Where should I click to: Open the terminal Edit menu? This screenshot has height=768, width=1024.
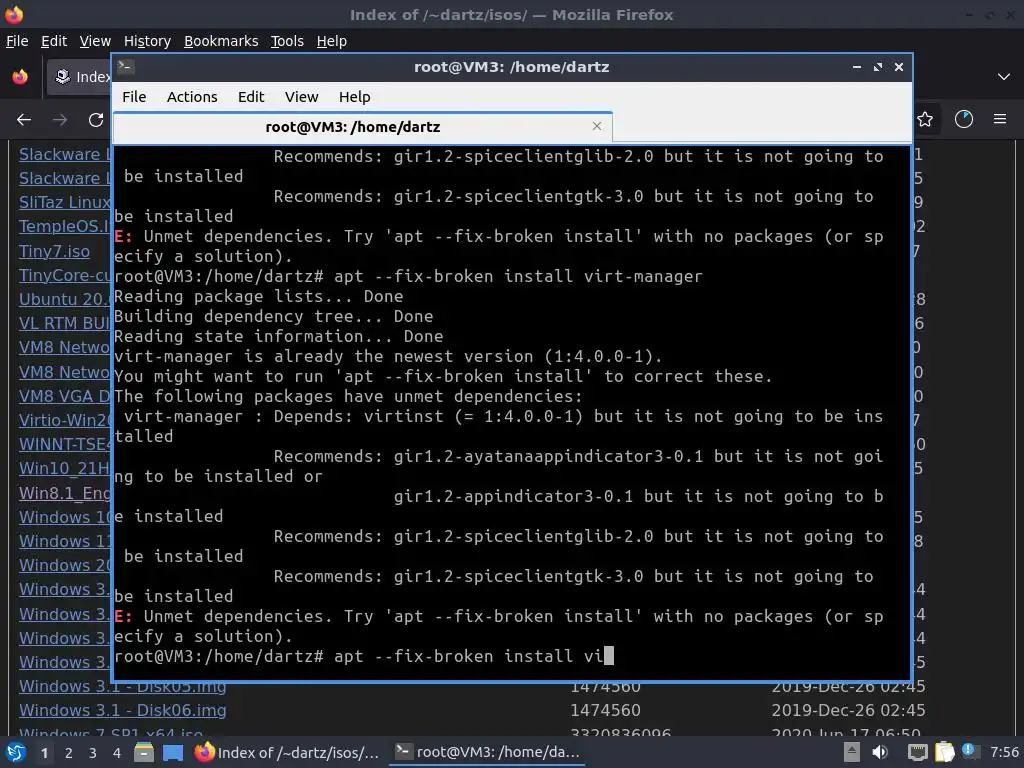coord(251,97)
